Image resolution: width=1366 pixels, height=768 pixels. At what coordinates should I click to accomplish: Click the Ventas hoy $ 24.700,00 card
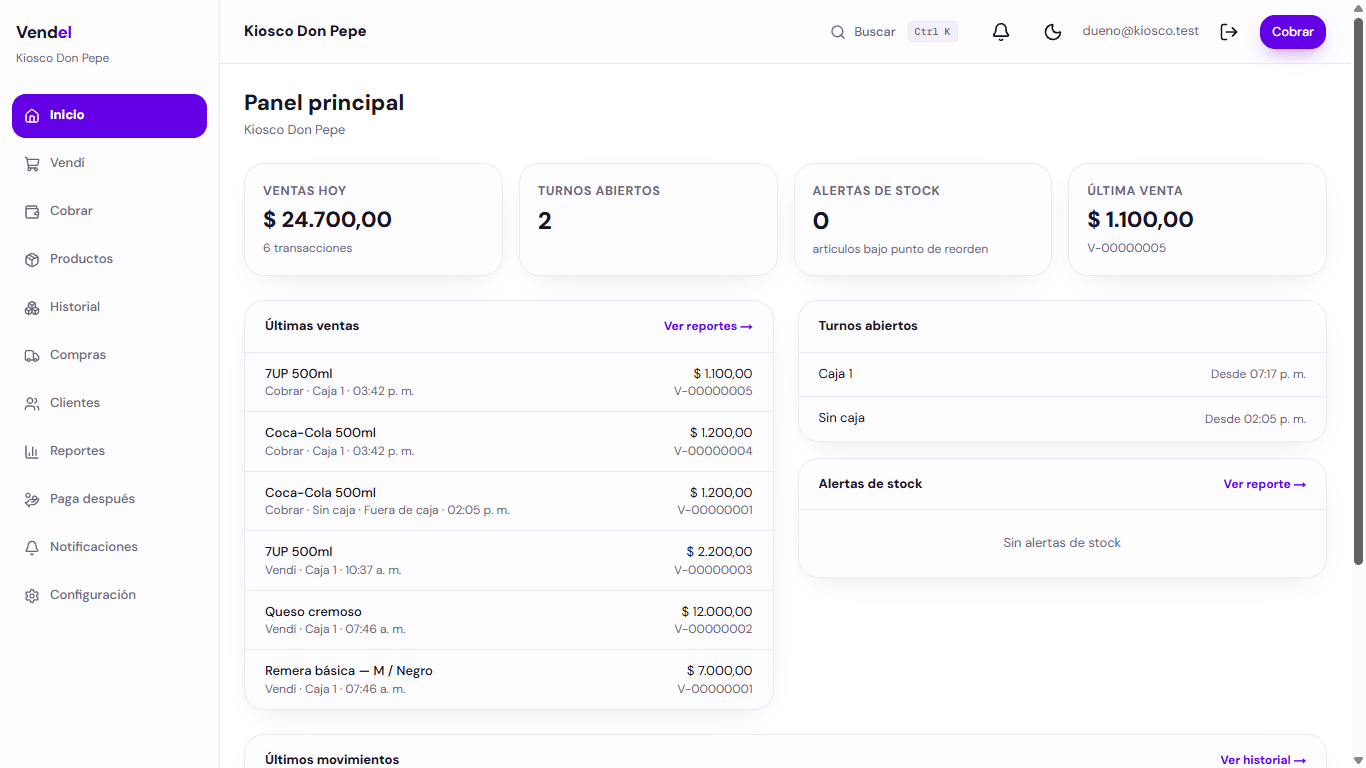coord(373,219)
